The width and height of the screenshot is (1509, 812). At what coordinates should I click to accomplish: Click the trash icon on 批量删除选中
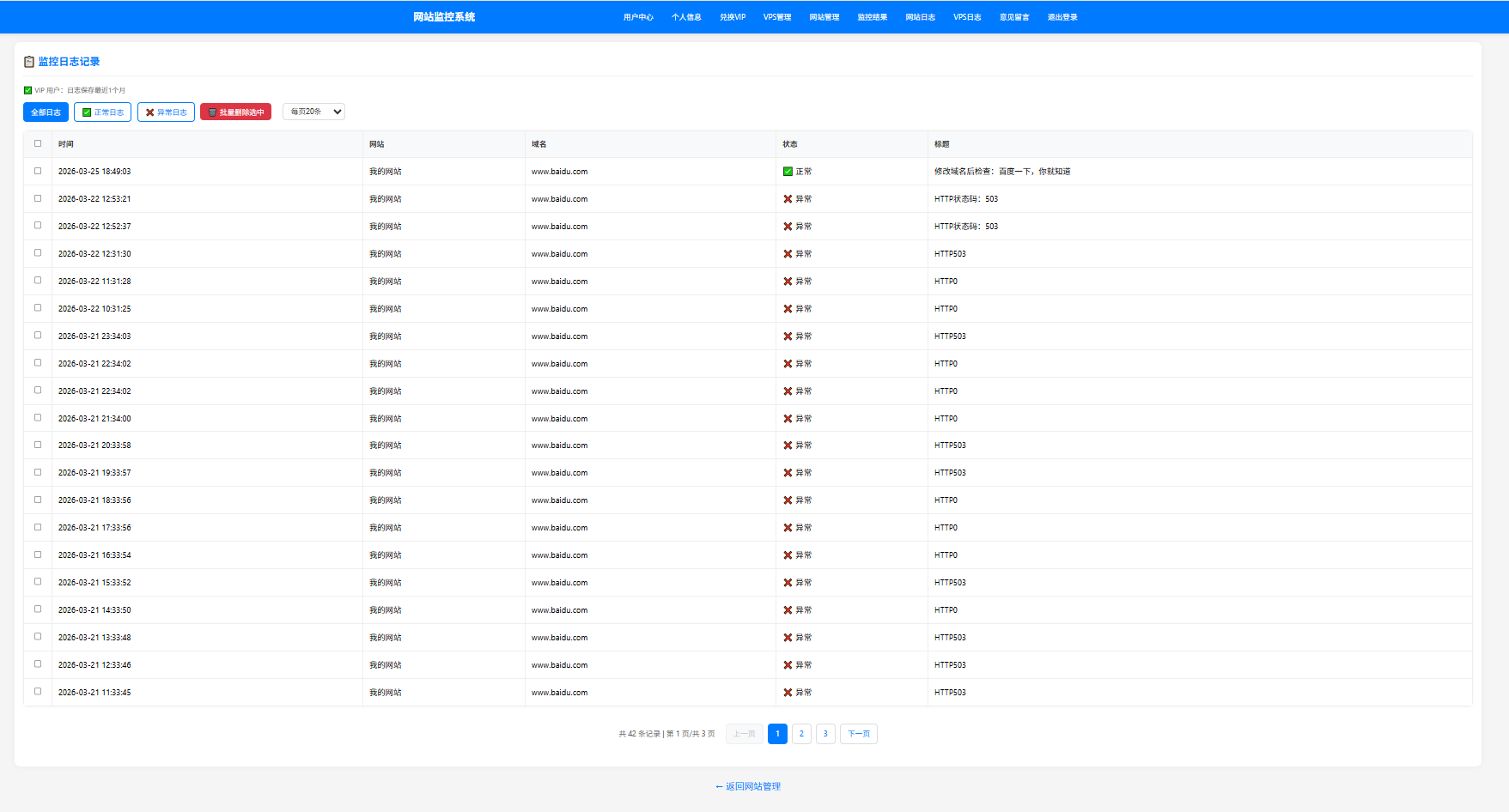tap(212, 112)
